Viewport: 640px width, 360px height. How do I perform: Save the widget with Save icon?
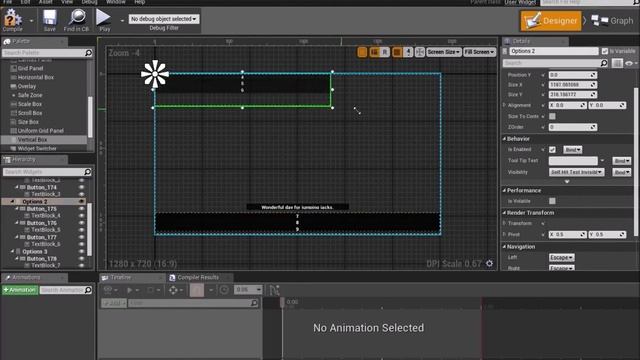[x=49, y=20]
